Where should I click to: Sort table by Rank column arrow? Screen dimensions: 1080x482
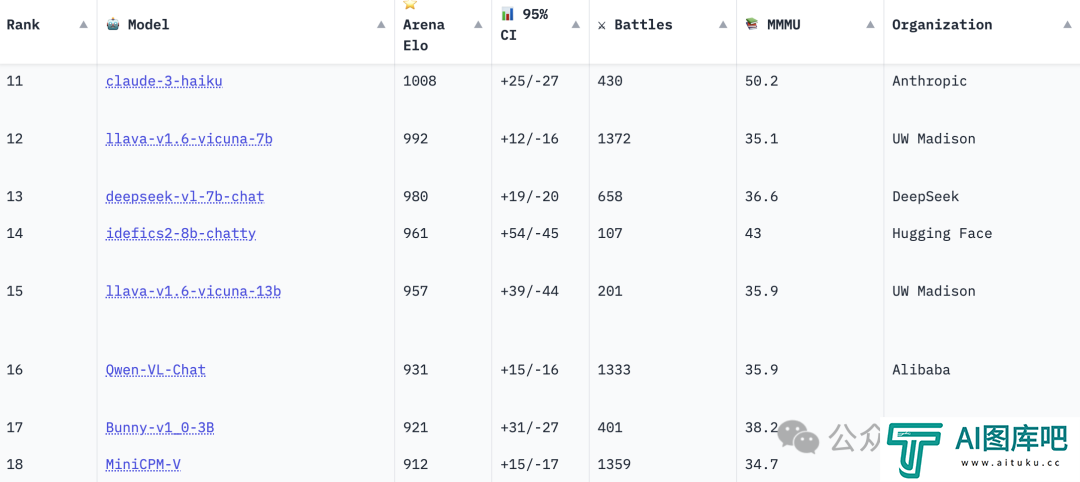coord(83,25)
